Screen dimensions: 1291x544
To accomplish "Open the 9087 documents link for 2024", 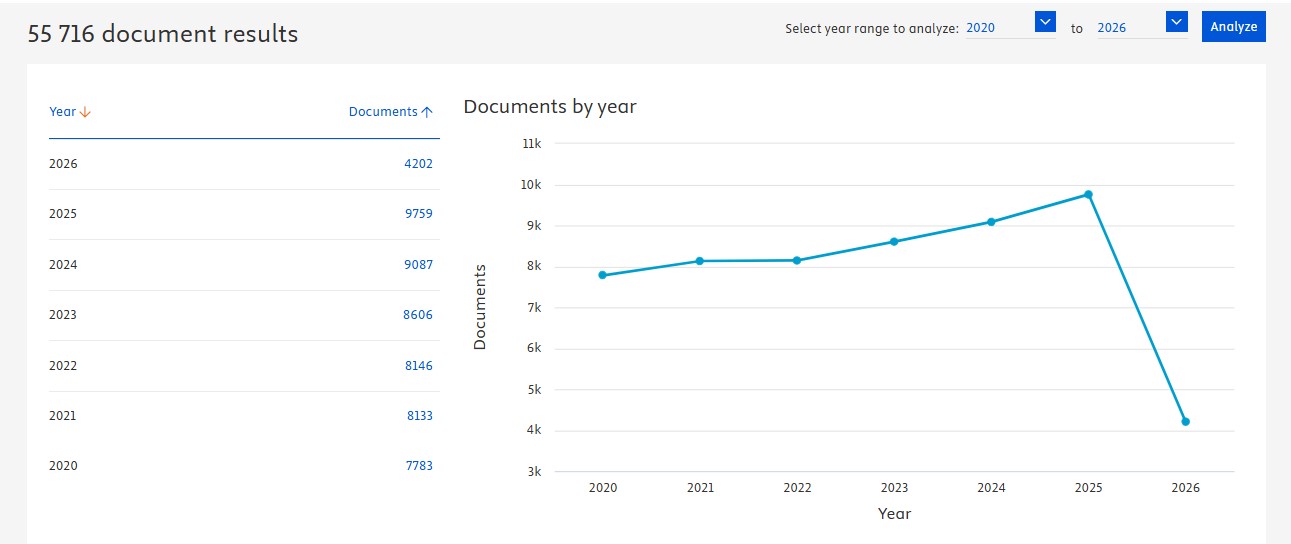I will click(x=419, y=265).
